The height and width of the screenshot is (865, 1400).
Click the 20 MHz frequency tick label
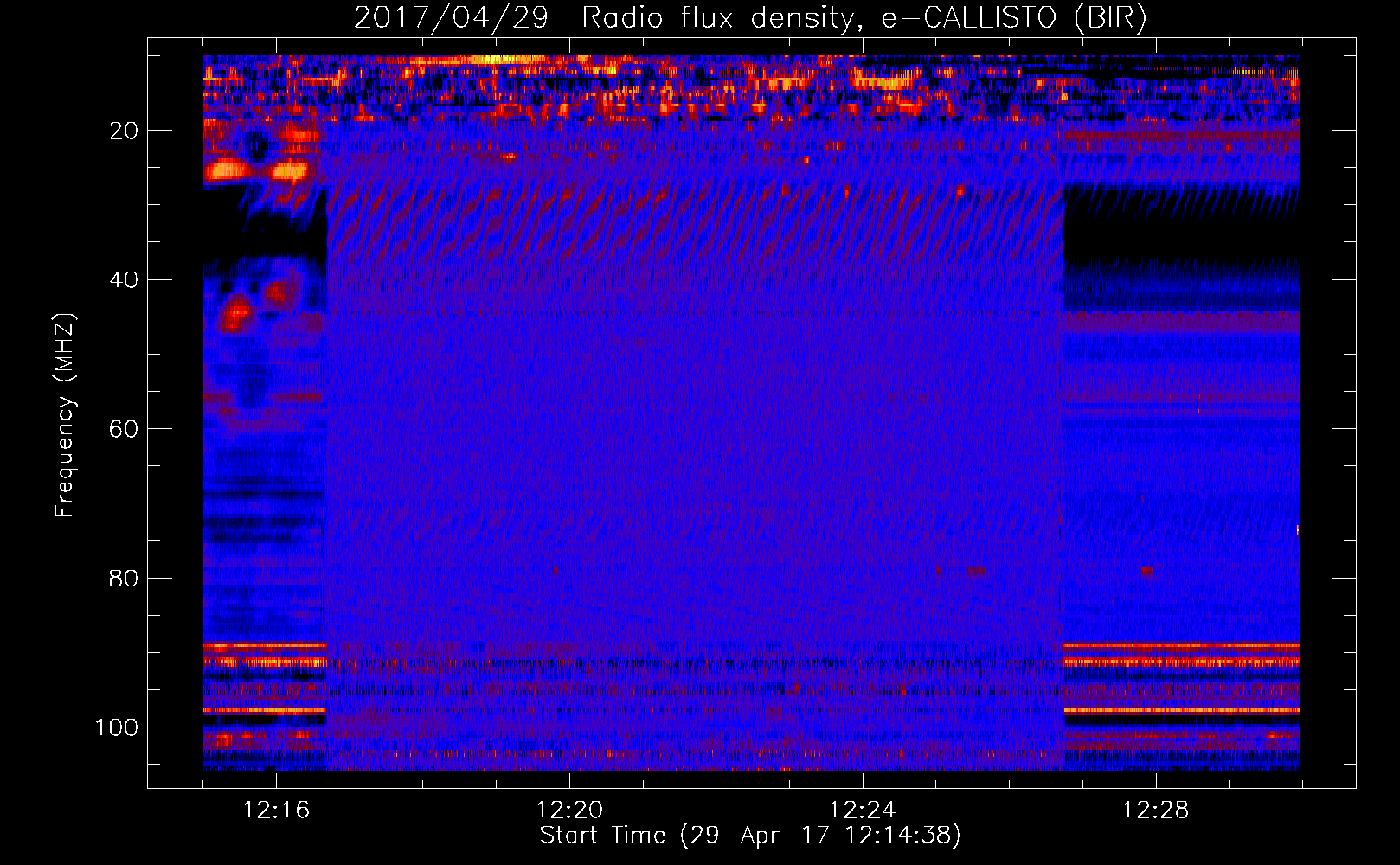coord(124,131)
